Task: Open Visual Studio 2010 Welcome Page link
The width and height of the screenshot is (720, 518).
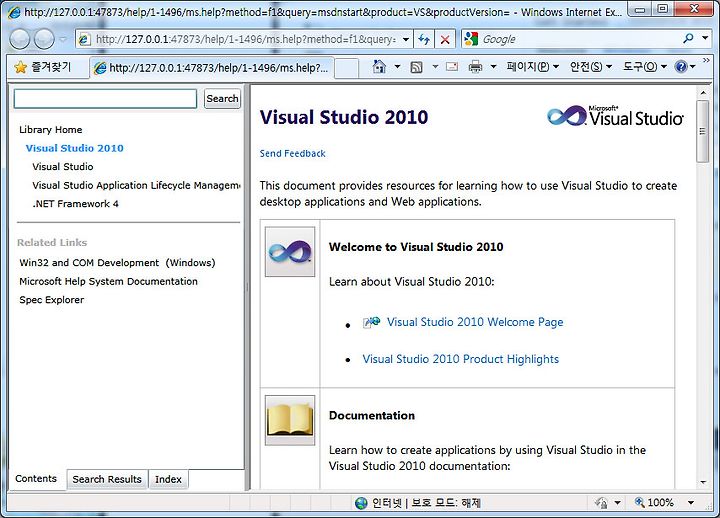Action: point(475,322)
